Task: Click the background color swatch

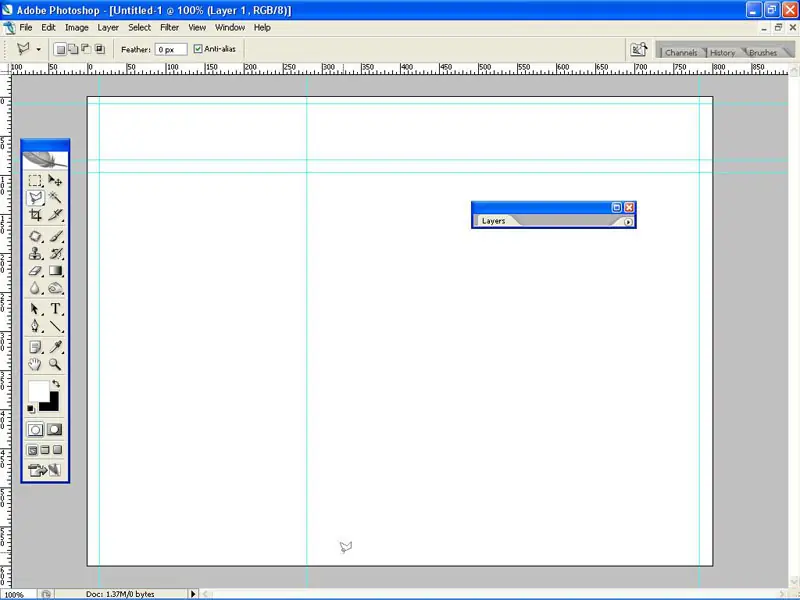Action: coord(51,404)
